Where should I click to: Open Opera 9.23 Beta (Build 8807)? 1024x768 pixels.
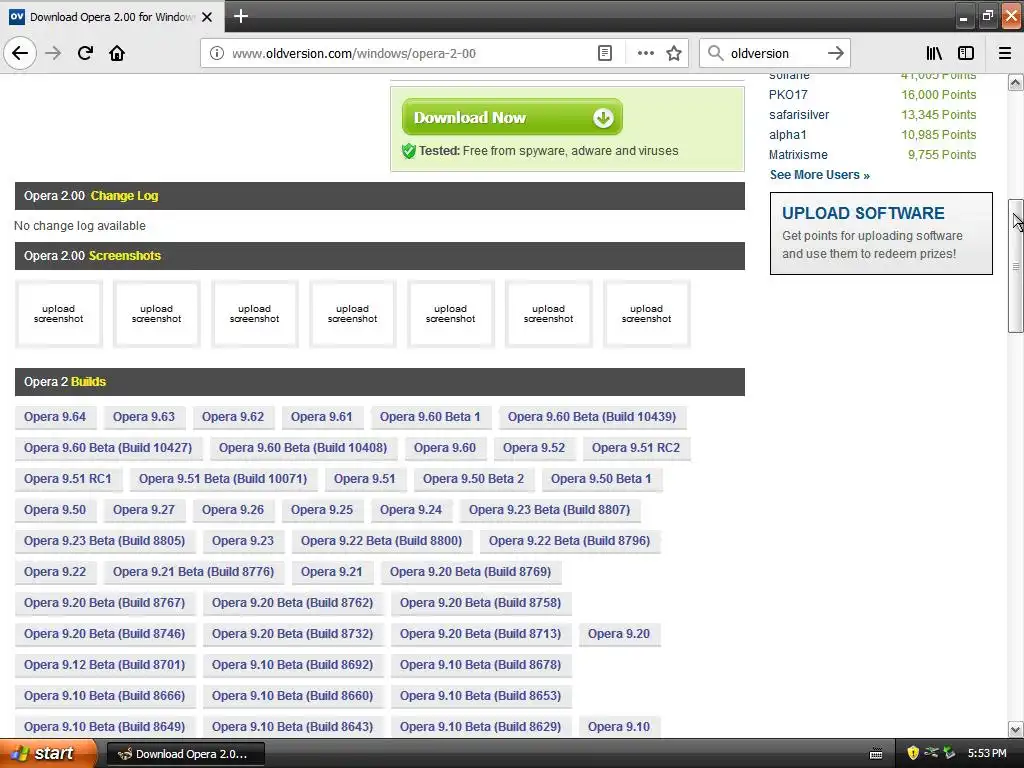coord(549,510)
